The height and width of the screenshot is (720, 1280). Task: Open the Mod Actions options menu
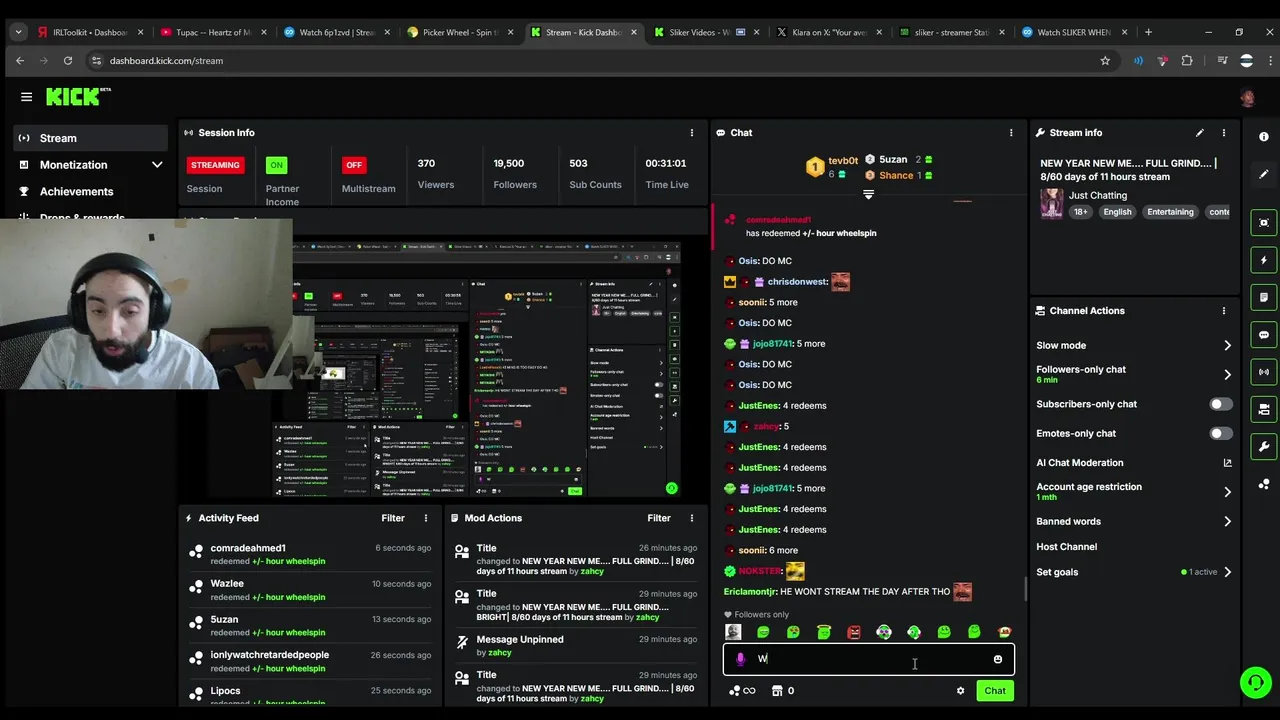pos(691,518)
